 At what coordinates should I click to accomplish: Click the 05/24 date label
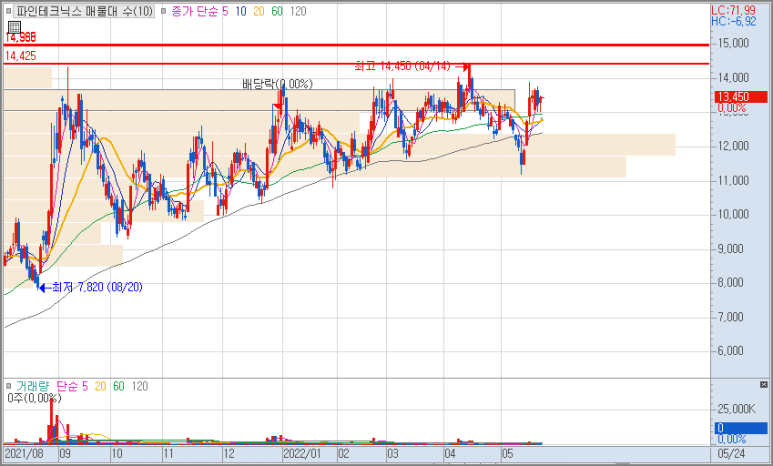732,454
